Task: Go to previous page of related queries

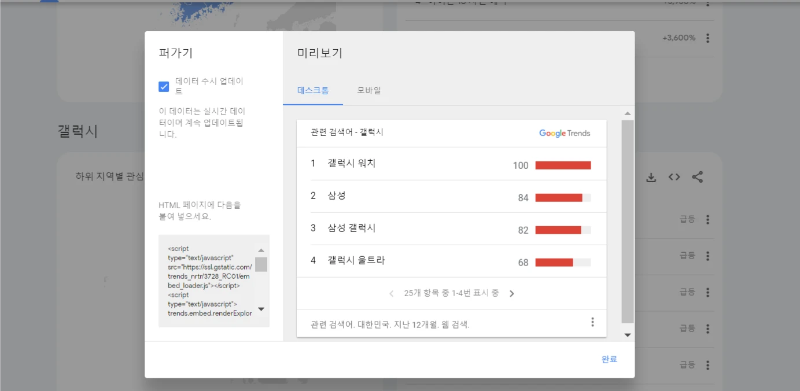Action: [x=391, y=294]
